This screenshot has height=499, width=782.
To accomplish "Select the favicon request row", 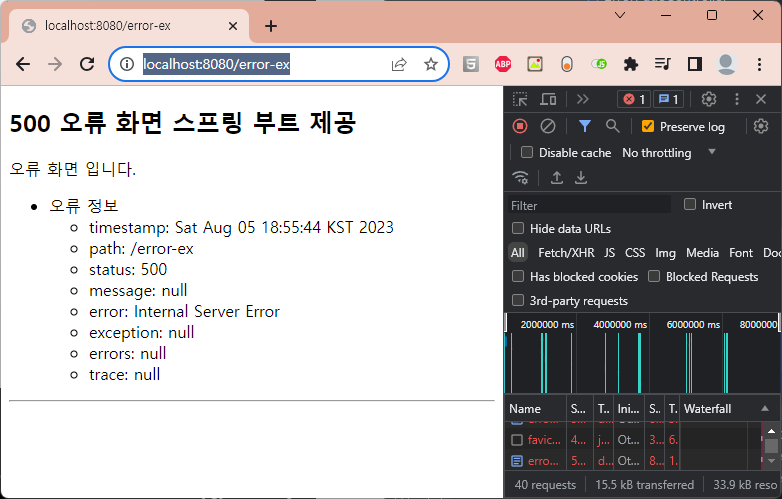I will pyautogui.click(x=633, y=440).
